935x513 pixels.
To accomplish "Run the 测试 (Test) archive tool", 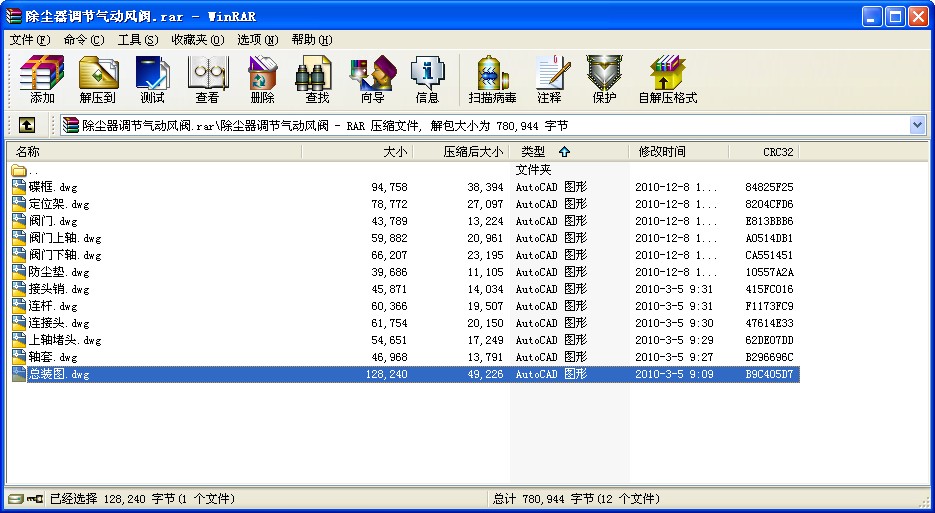I will 152,79.
